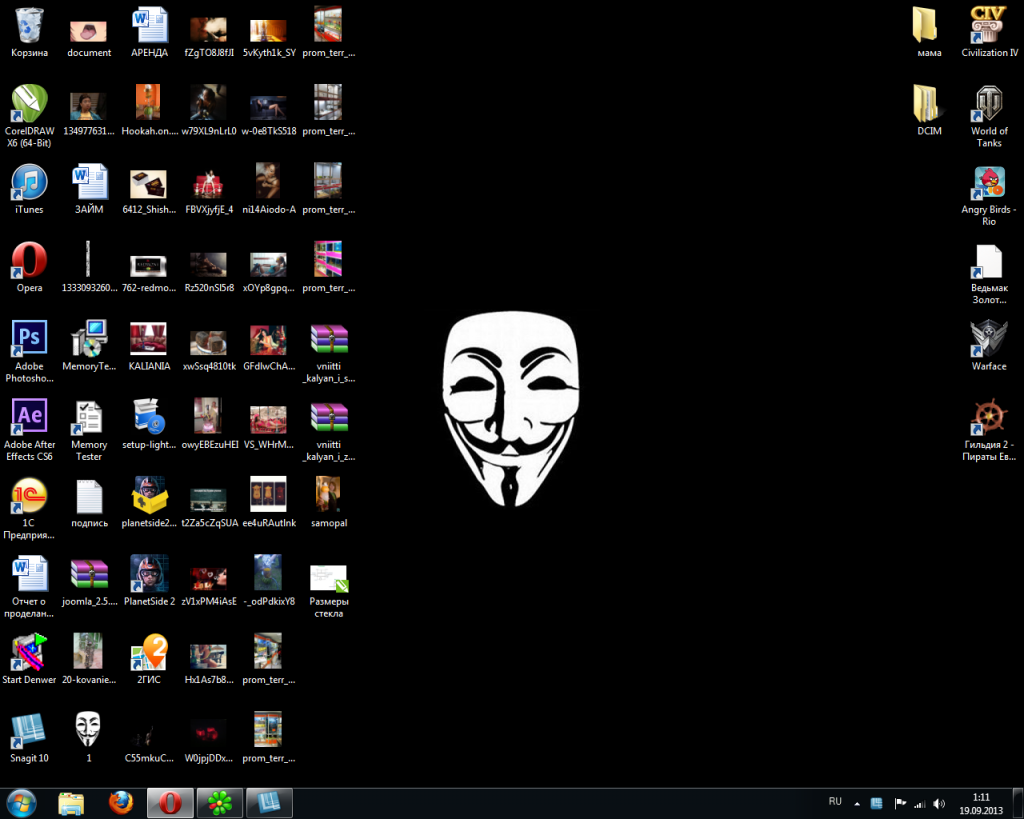Select the Civilization IV game icon

tap(988, 25)
